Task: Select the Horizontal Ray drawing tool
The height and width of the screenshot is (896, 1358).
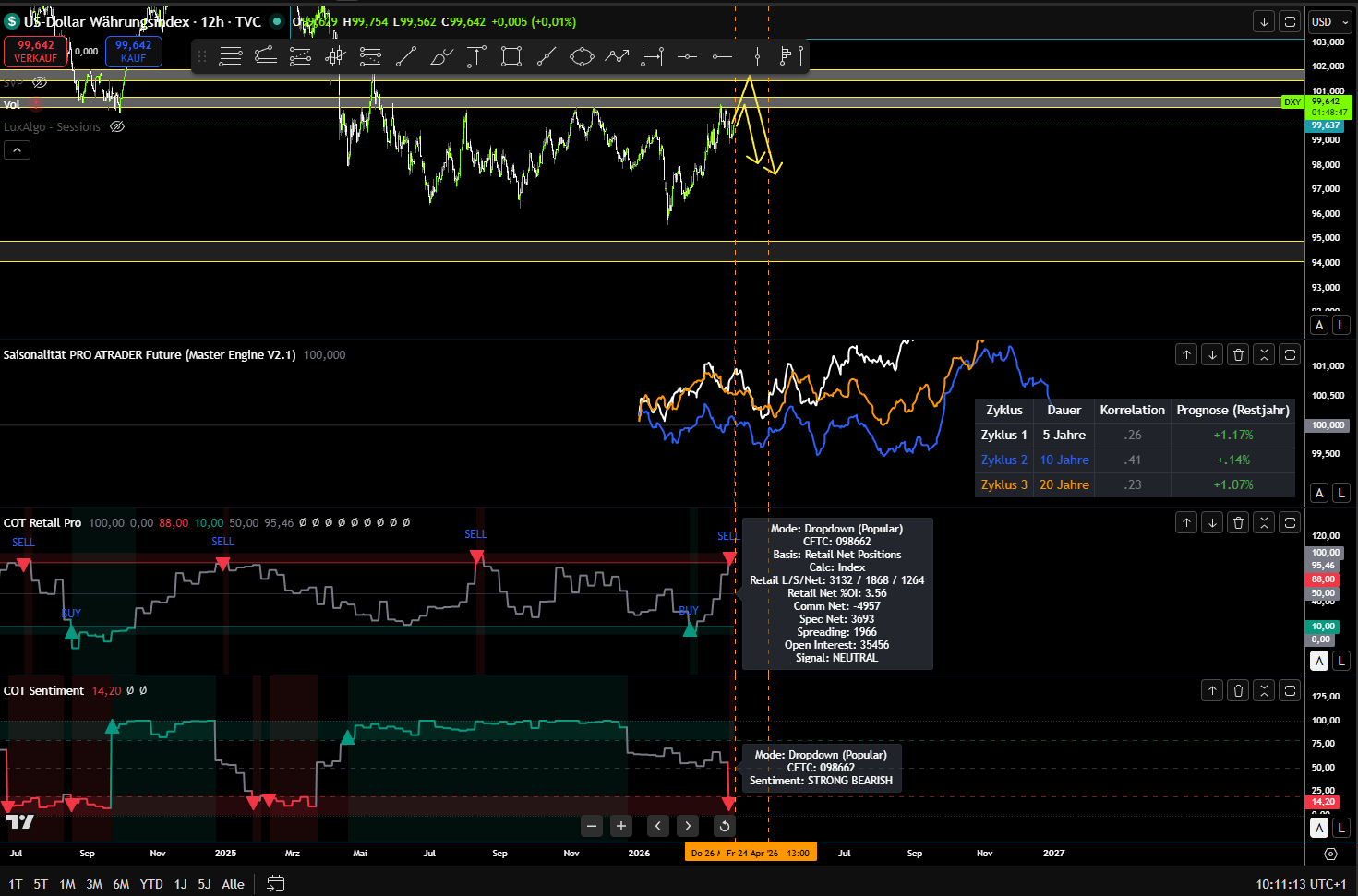Action: (723, 56)
